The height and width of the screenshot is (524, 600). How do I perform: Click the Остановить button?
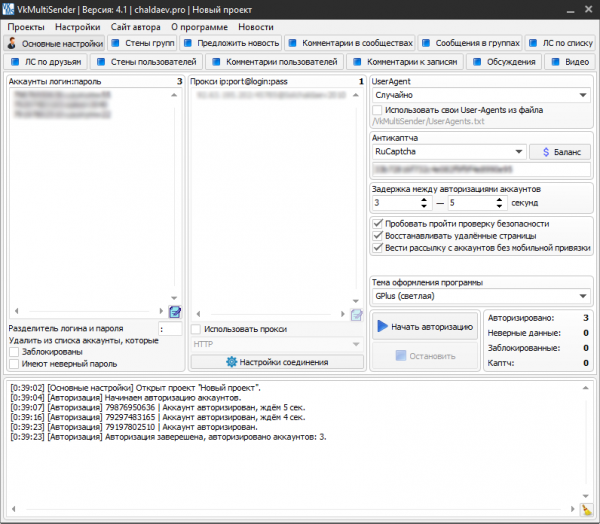point(425,356)
